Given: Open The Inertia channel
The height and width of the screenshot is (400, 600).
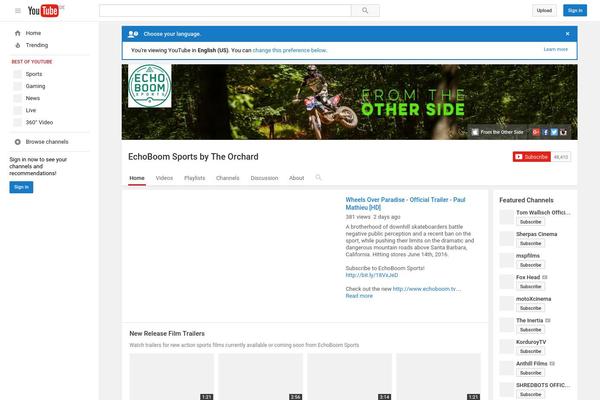Looking at the screenshot, I should [x=529, y=320].
